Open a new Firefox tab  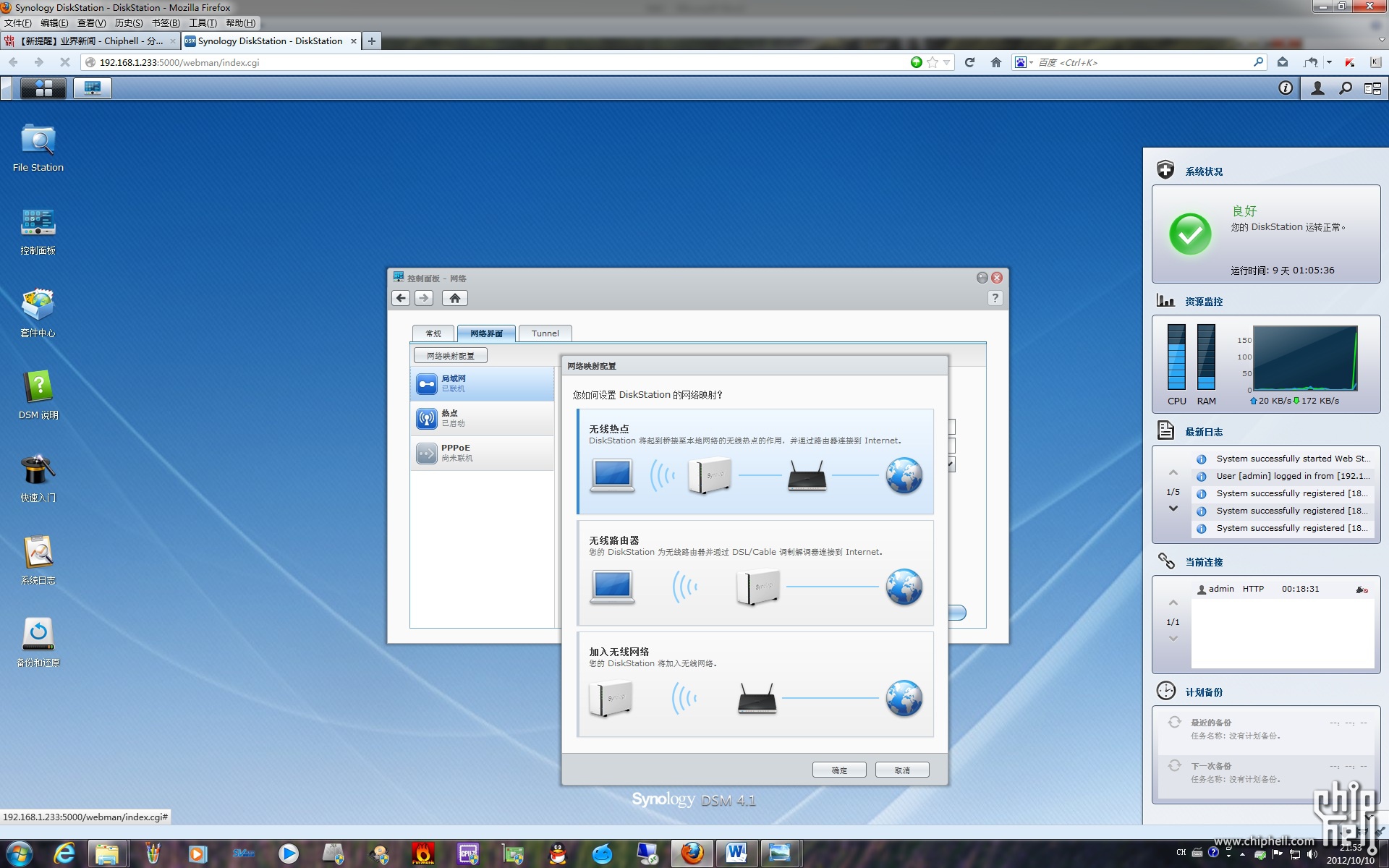(x=372, y=41)
